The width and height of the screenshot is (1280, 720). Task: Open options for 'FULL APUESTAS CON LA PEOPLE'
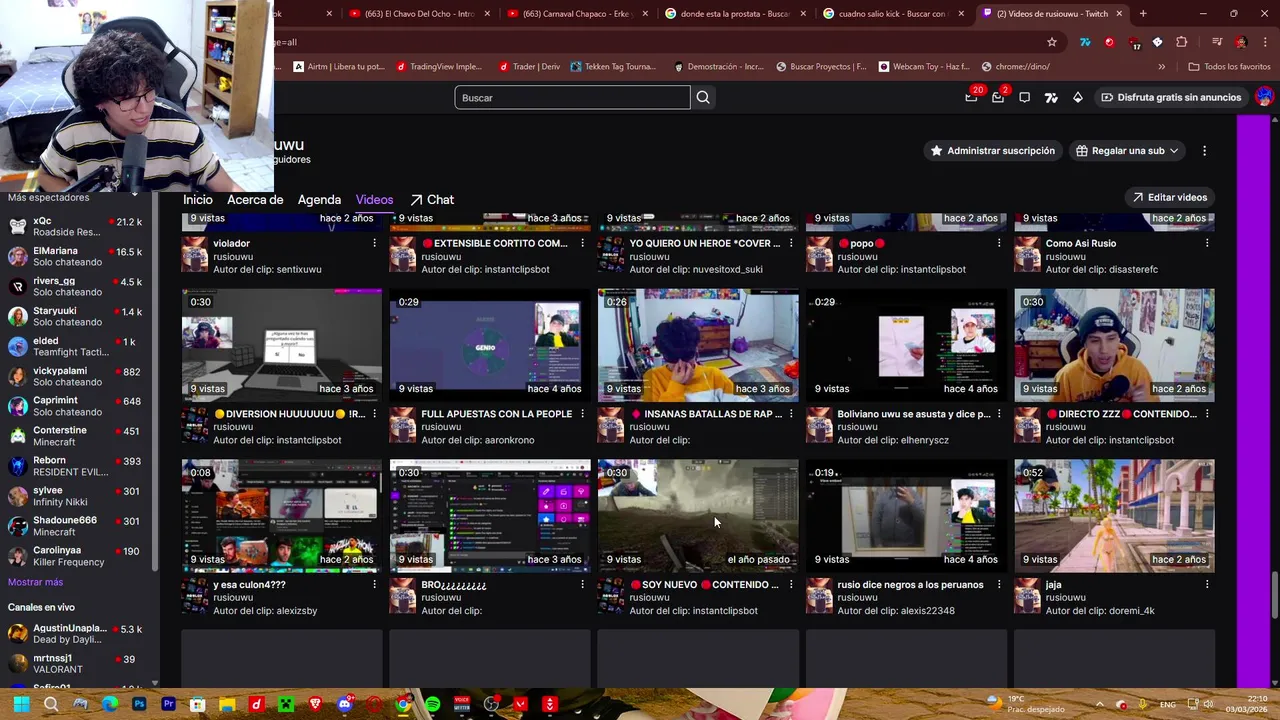(582, 414)
